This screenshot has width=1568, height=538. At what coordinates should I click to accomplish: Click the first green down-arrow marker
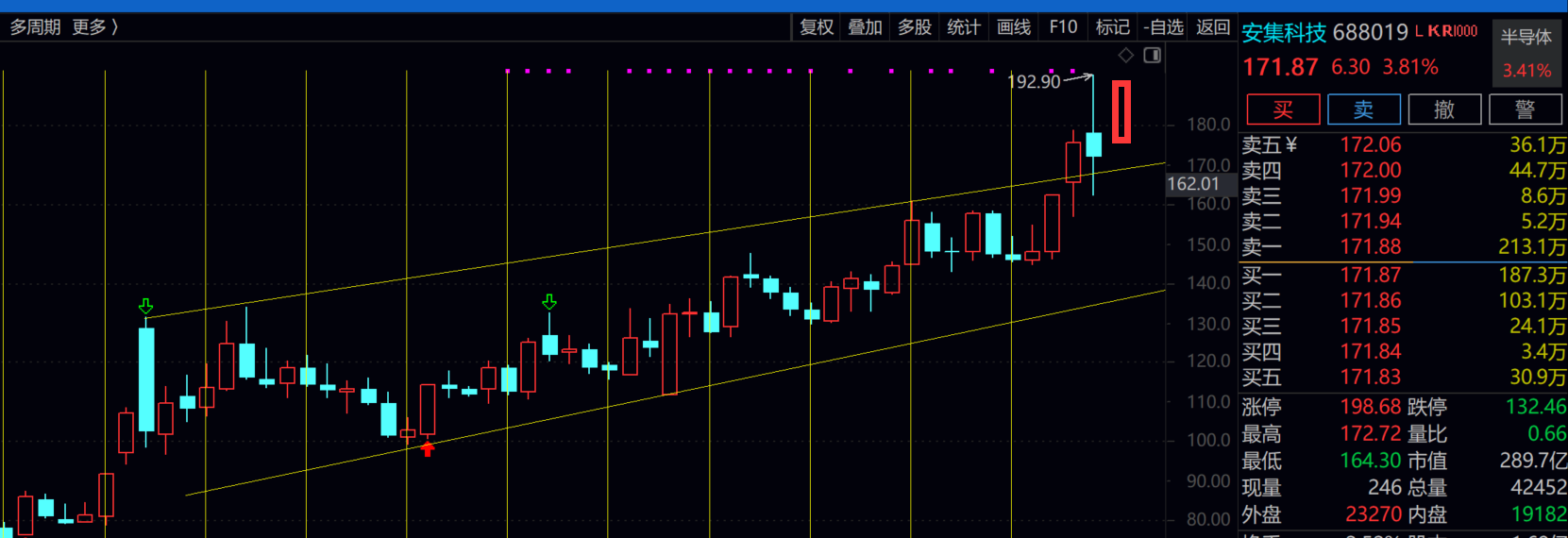click(x=145, y=307)
